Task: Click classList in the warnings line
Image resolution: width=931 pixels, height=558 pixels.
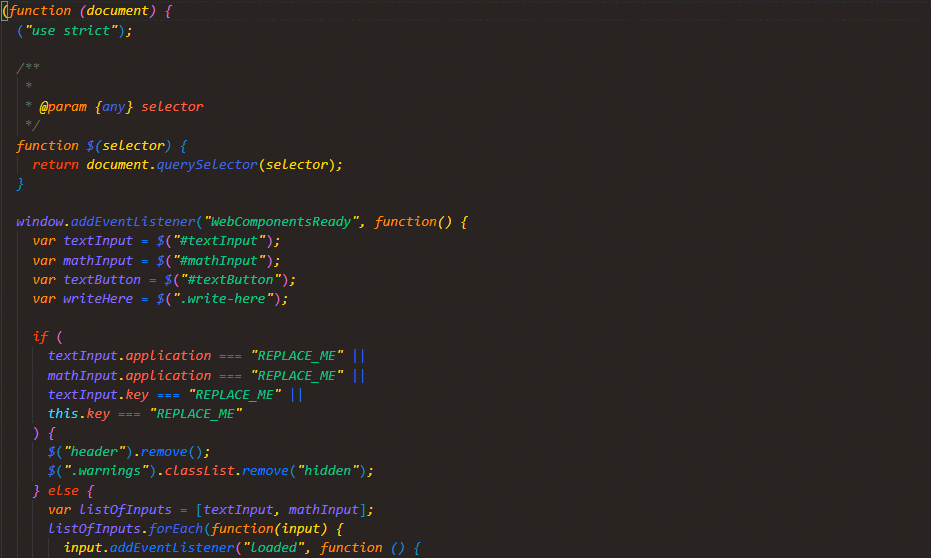Action: coord(200,471)
